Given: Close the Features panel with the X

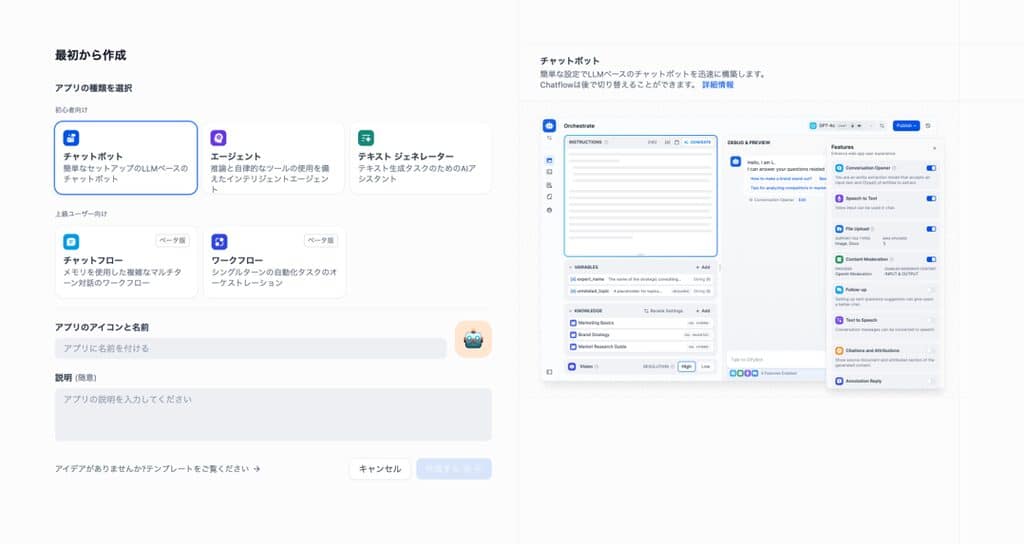Looking at the screenshot, I should 935,148.
